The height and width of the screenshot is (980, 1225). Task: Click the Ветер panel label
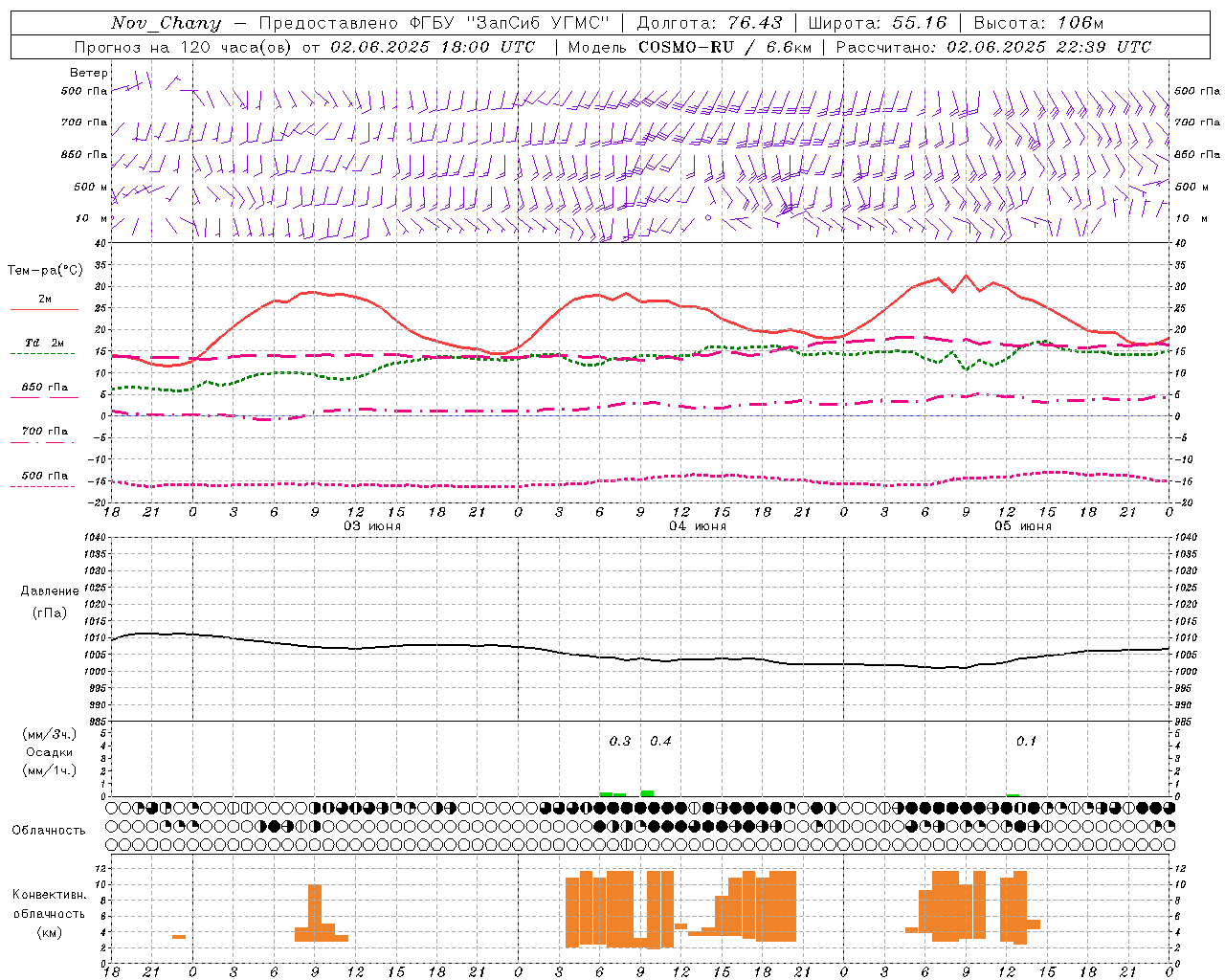click(89, 73)
